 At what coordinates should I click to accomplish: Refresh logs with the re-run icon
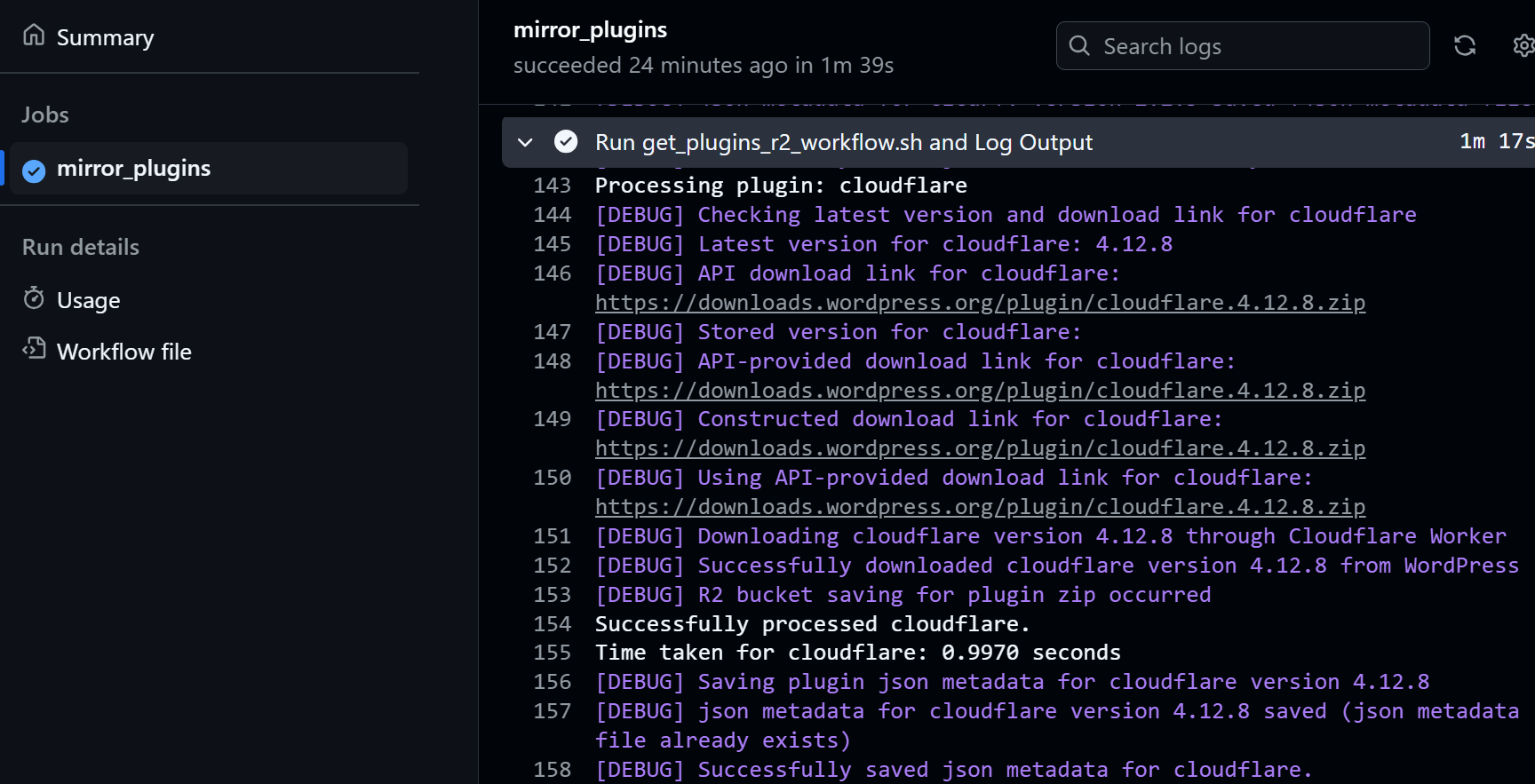(1465, 45)
